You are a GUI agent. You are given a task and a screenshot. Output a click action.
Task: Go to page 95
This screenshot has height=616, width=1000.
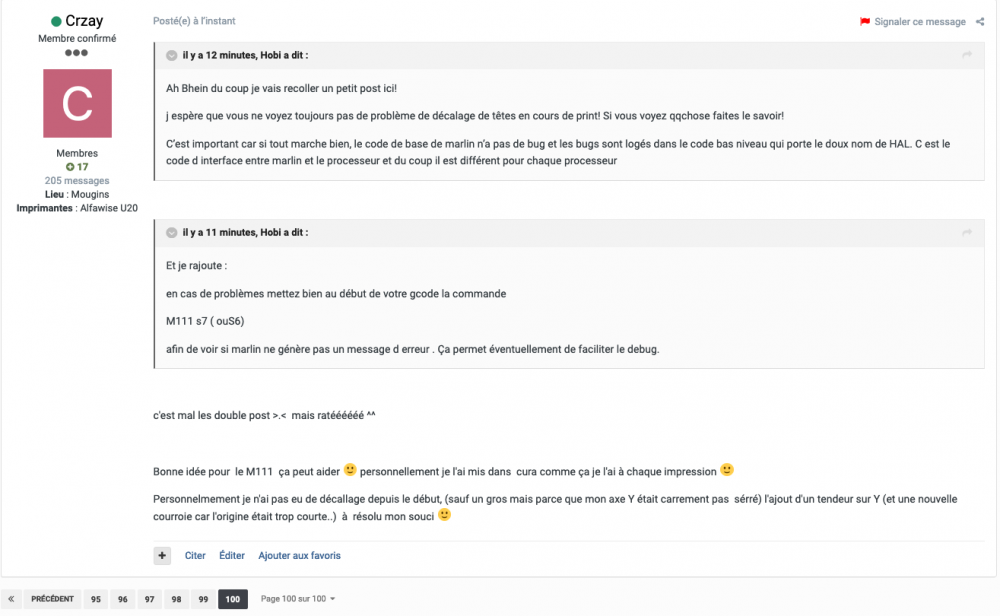coord(96,599)
